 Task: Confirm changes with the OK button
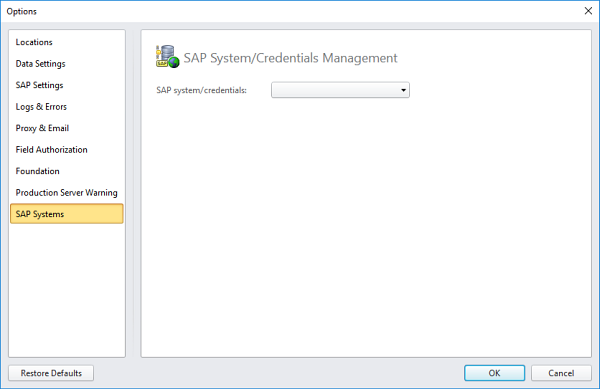click(494, 373)
